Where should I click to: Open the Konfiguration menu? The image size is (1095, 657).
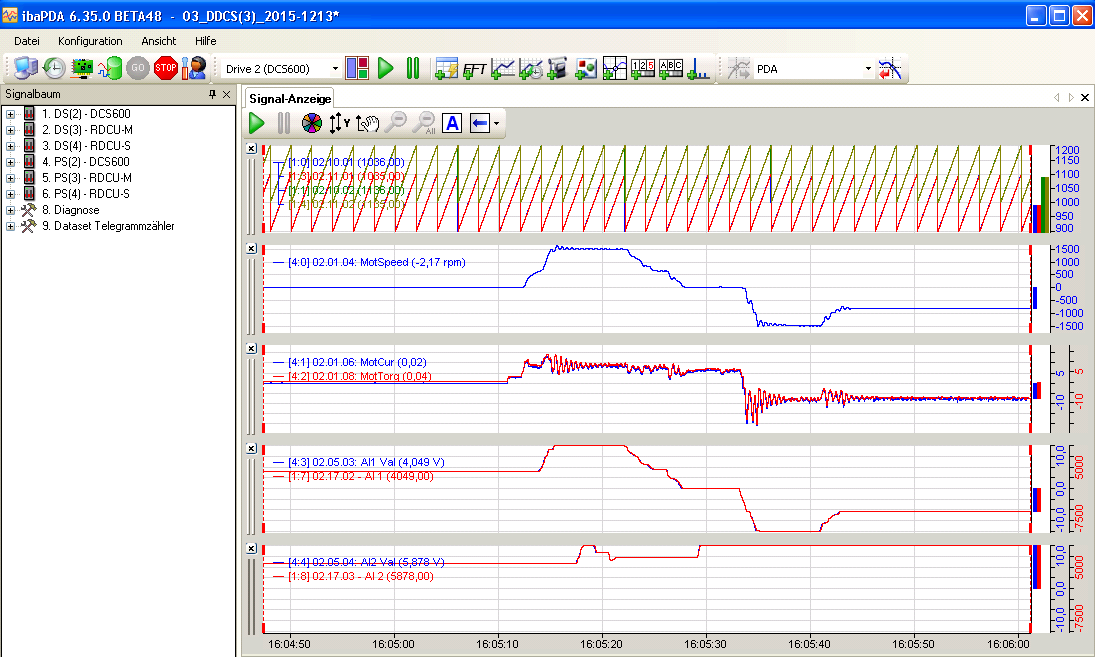pyautogui.click(x=90, y=41)
